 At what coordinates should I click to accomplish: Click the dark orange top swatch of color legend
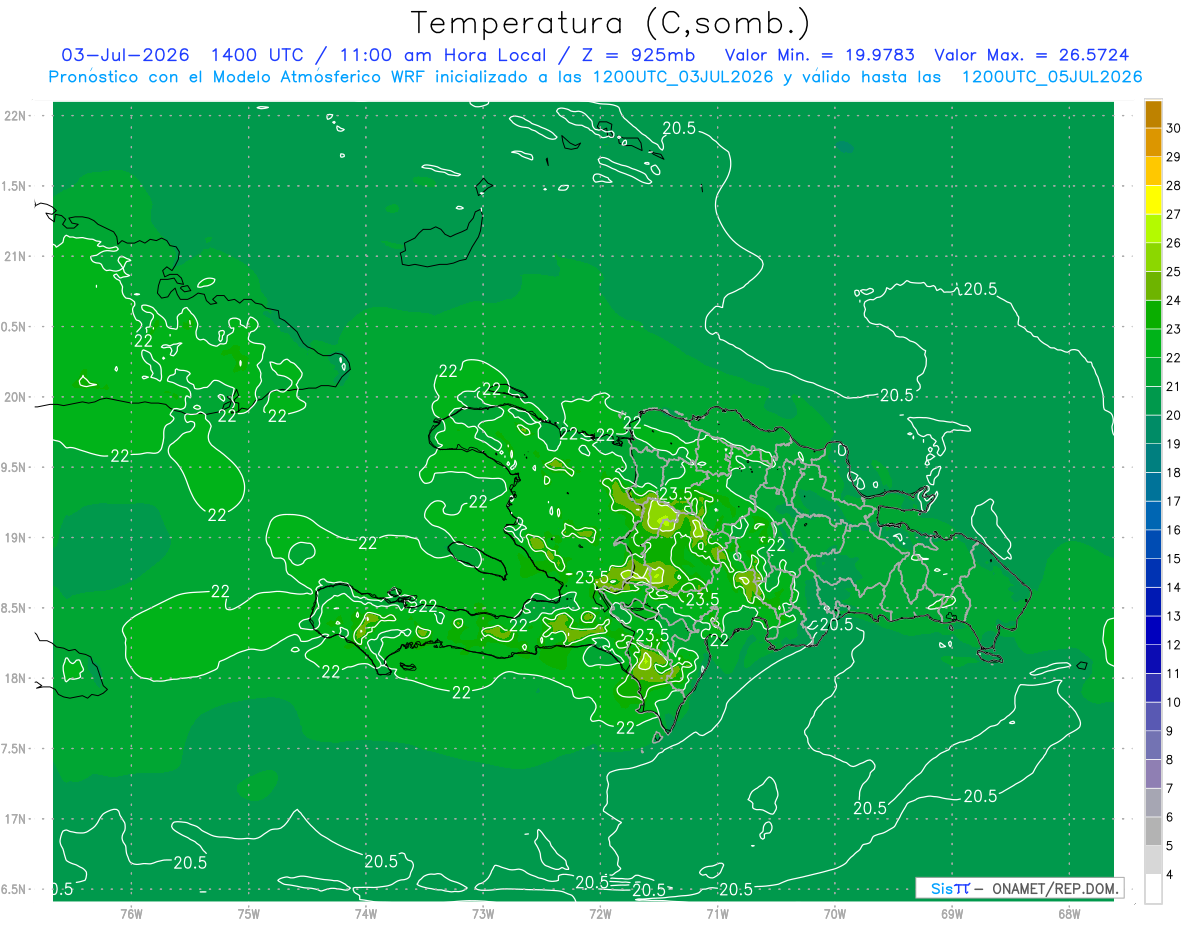click(1153, 113)
